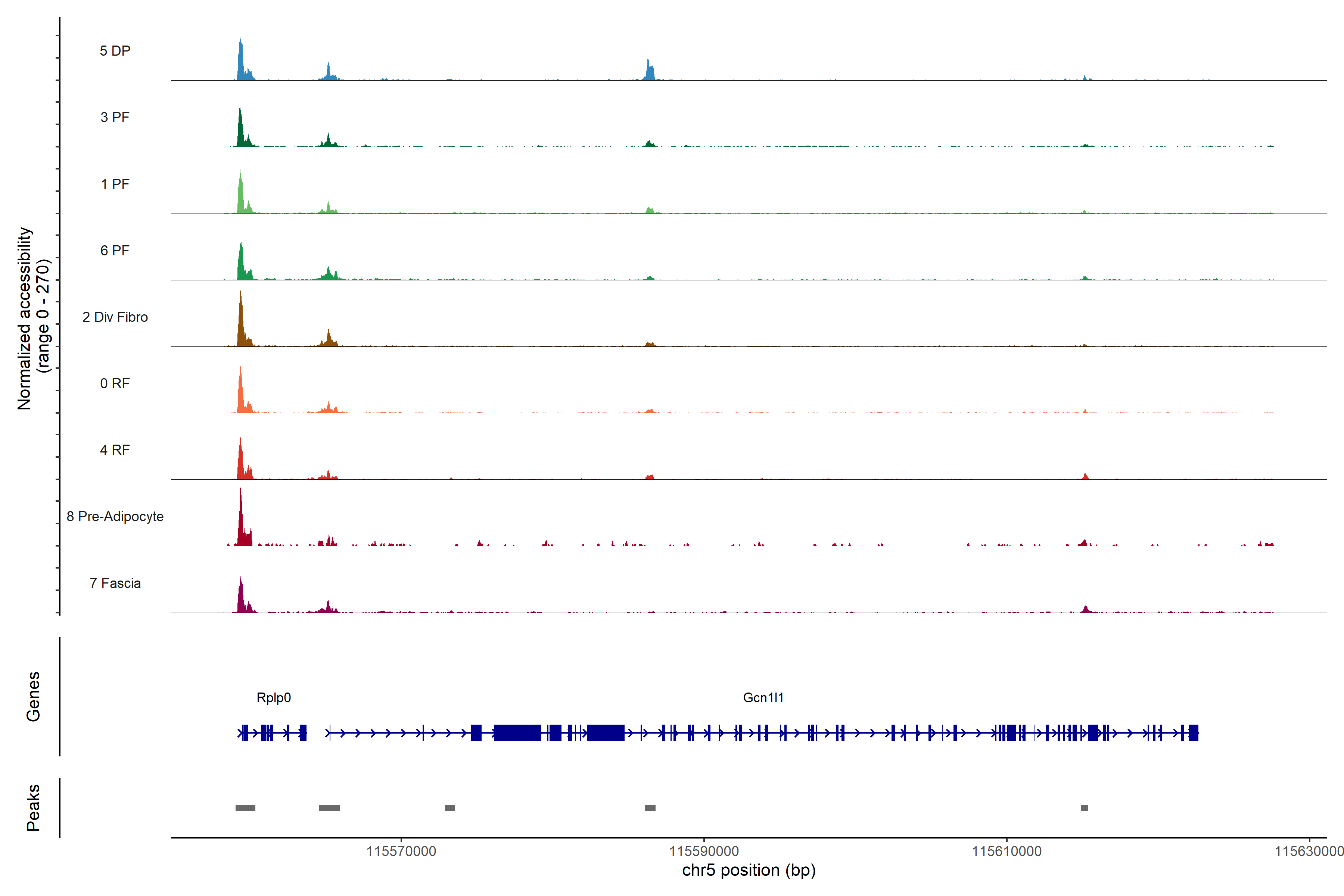Click the Rplp0 gene name

point(274,698)
